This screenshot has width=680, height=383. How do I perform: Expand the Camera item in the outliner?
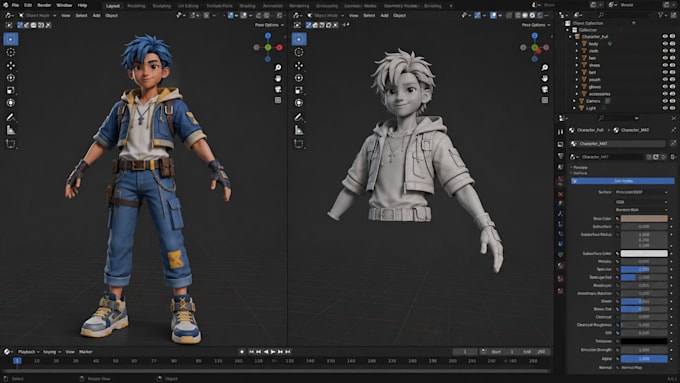point(574,101)
